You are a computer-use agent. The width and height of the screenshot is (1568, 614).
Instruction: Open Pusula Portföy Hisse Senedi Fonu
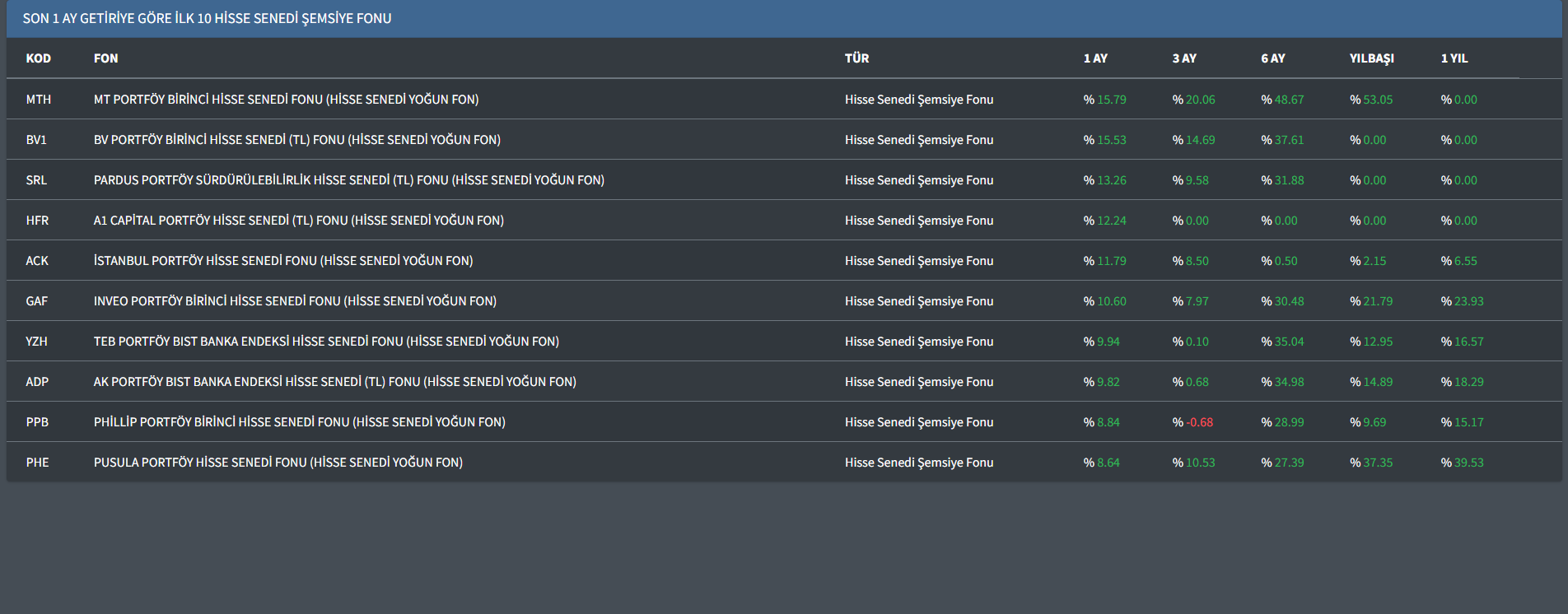click(x=278, y=463)
